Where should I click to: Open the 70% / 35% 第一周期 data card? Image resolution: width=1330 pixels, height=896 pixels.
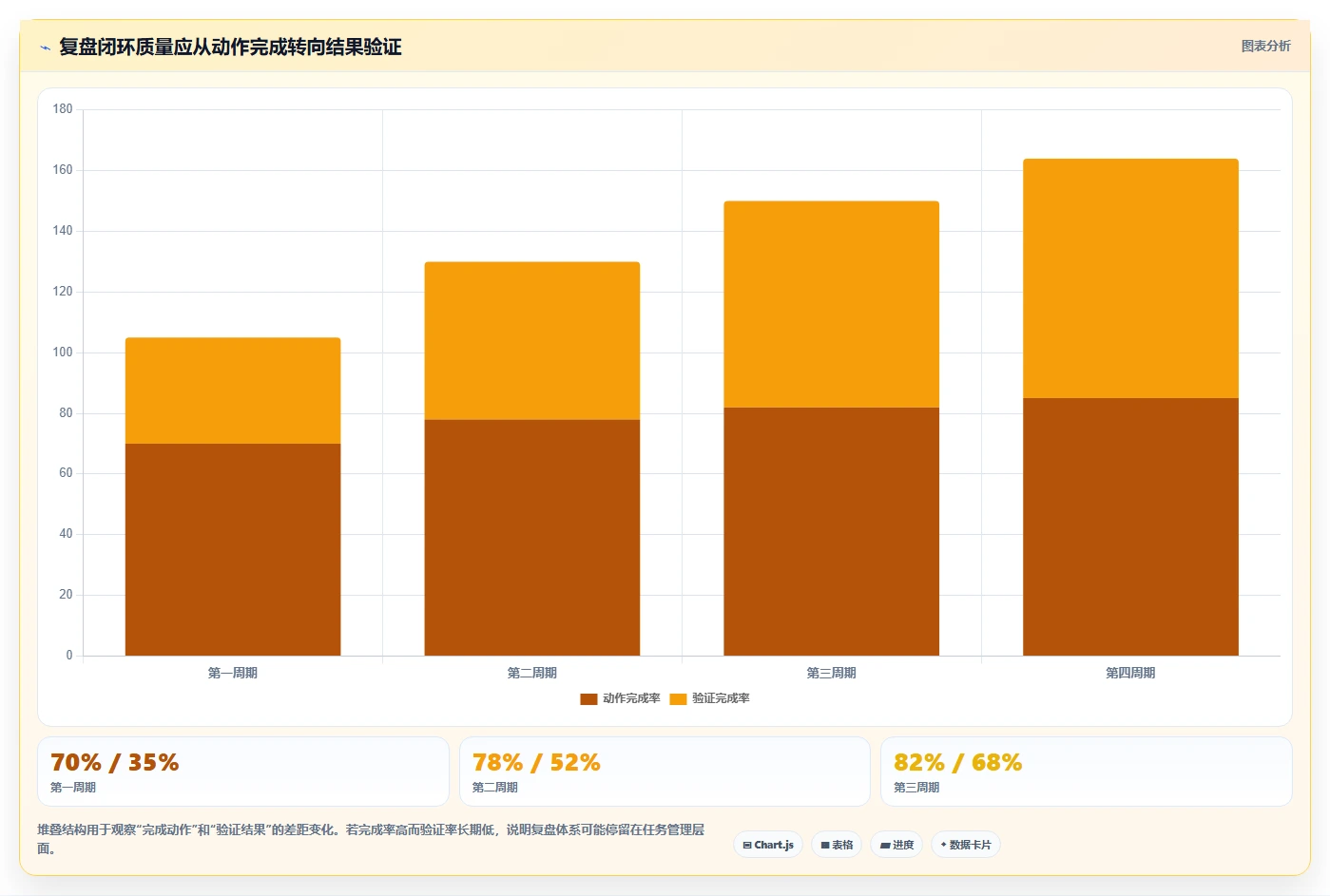(x=243, y=772)
